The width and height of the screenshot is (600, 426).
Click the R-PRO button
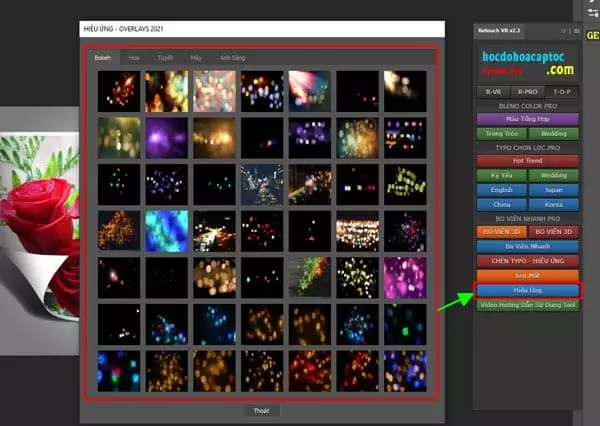click(x=527, y=91)
